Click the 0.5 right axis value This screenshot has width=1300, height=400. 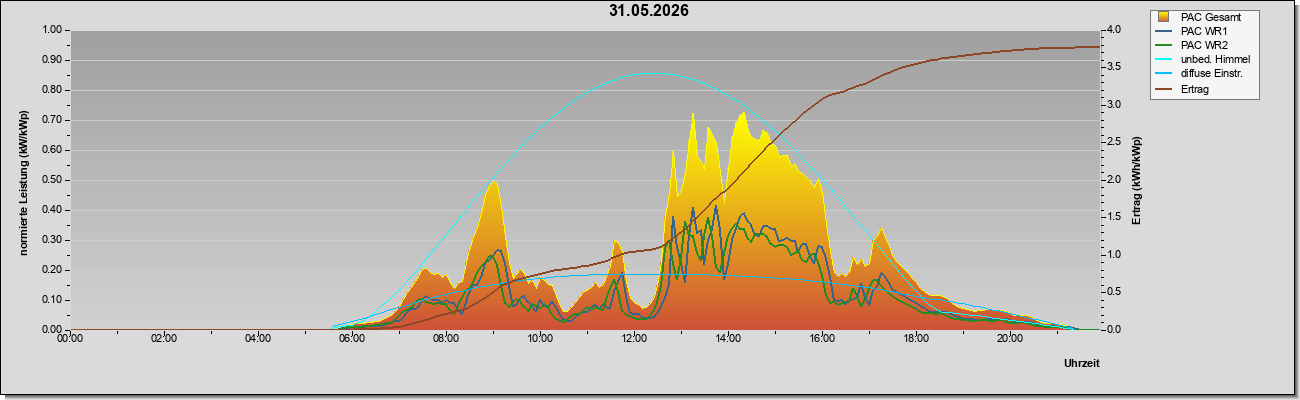(x=1115, y=292)
